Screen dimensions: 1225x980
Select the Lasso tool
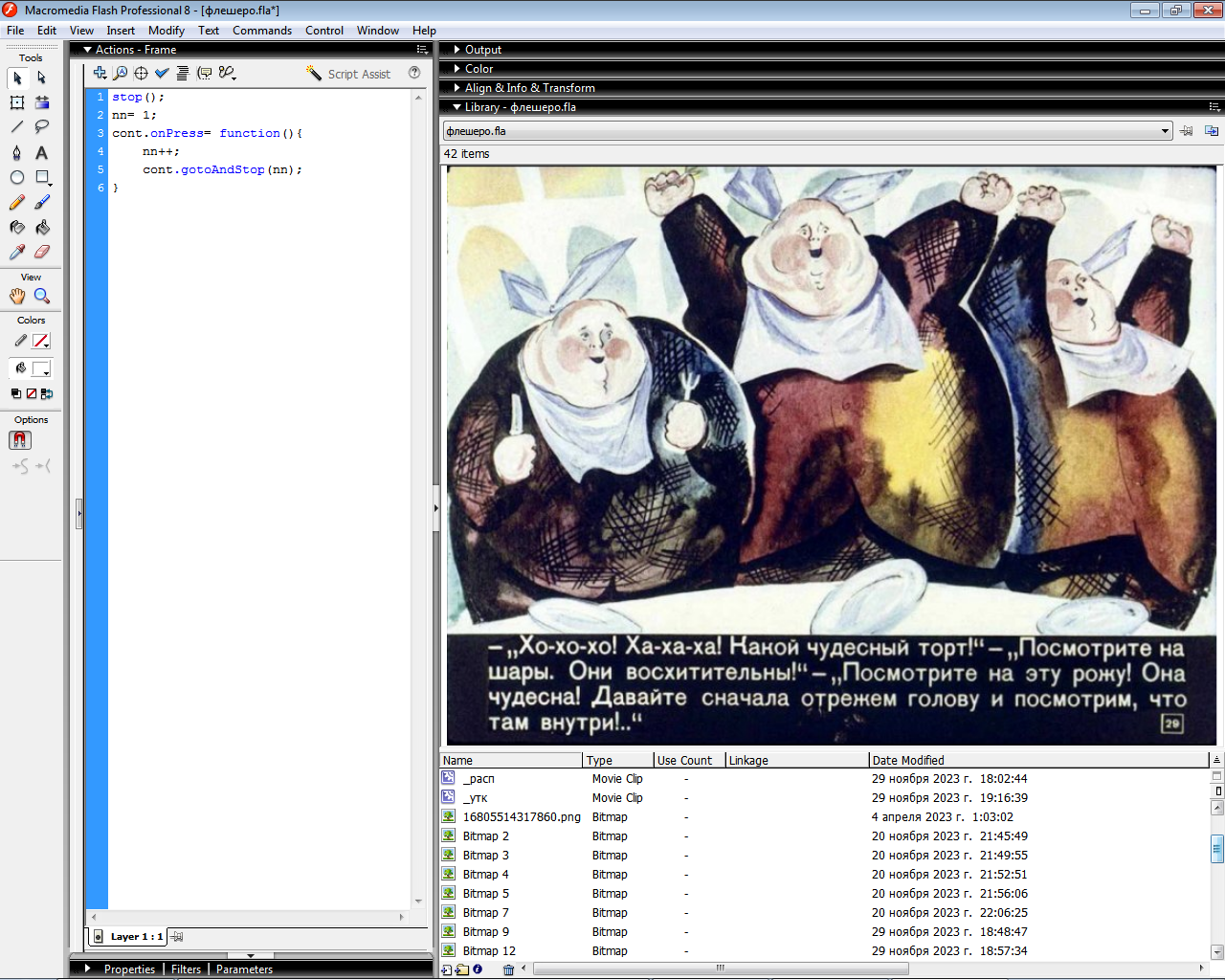(x=42, y=127)
